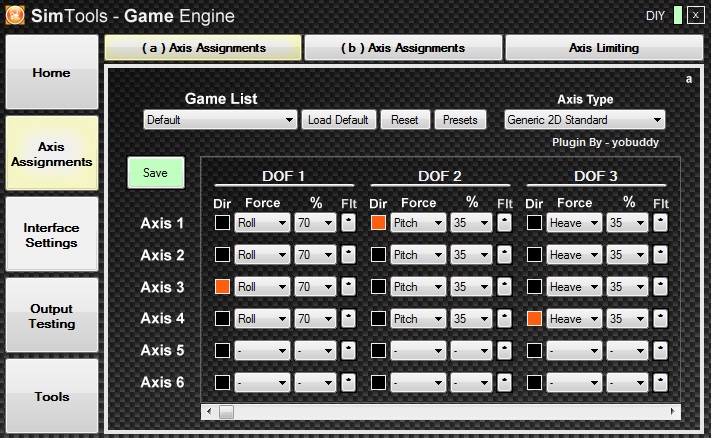Open Axis 4 DOF 2 percent dropdown showing 35
This screenshot has width=717, height=448.
[471, 319]
